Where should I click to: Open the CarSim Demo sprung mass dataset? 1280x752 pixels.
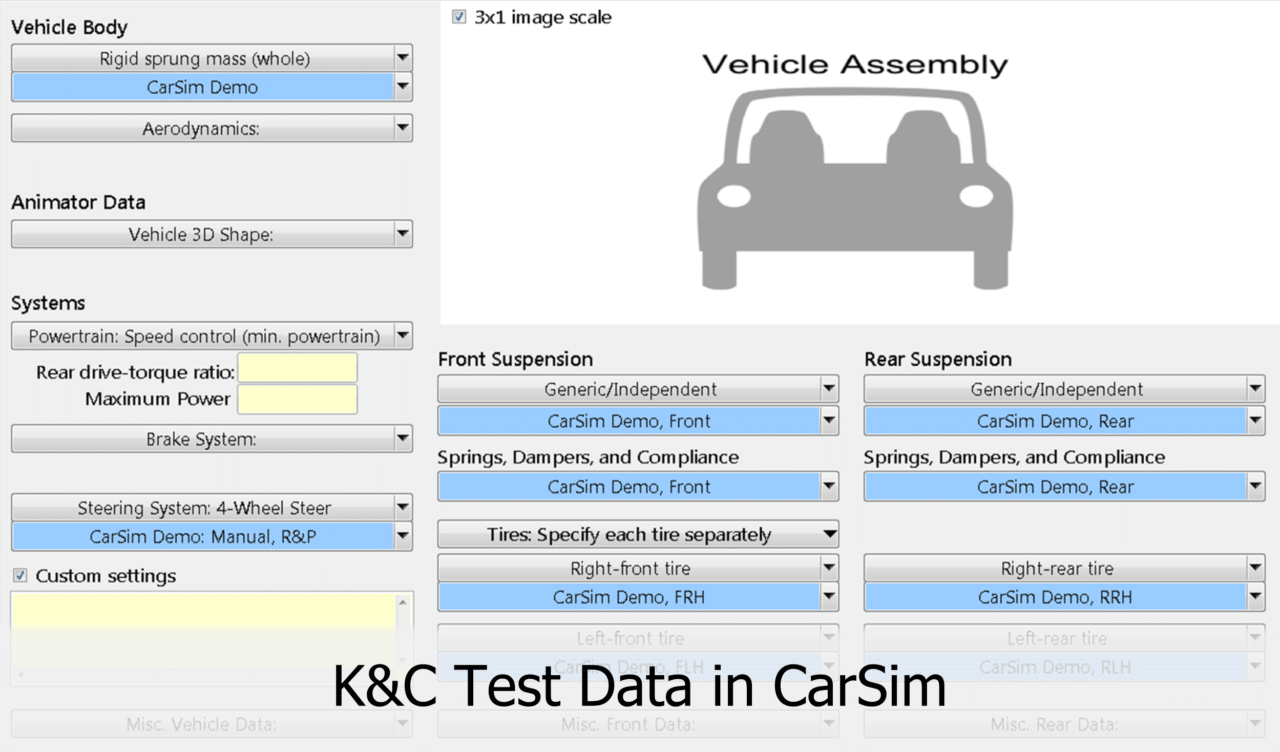200,87
